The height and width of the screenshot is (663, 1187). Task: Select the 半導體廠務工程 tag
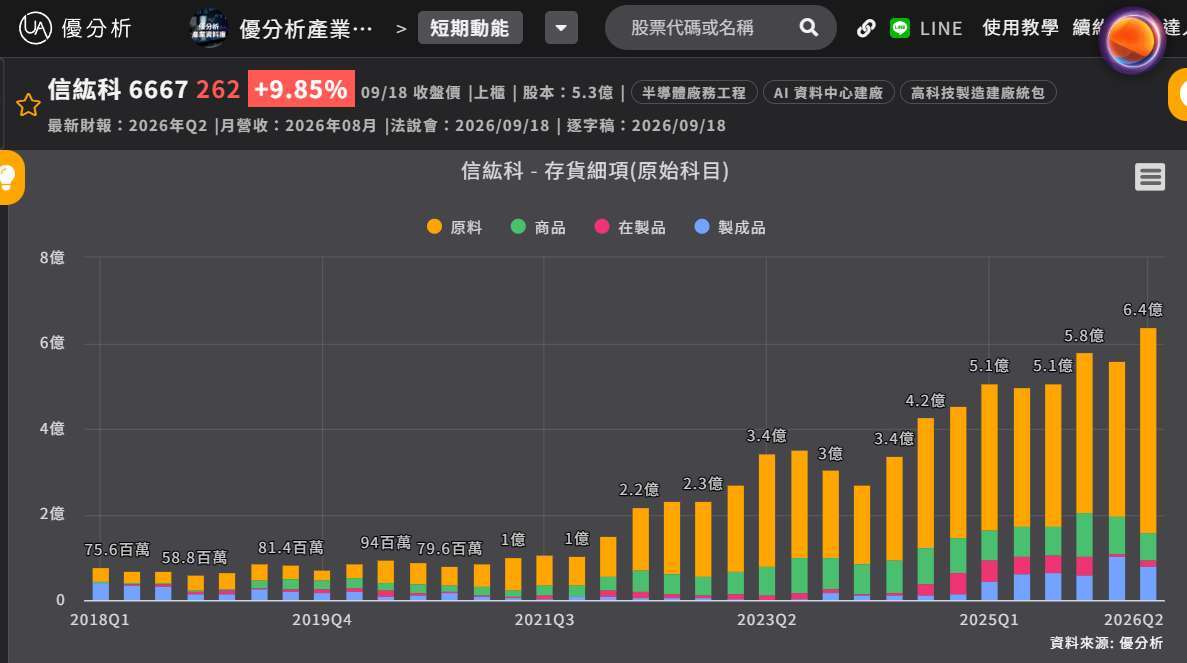tap(693, 92)
